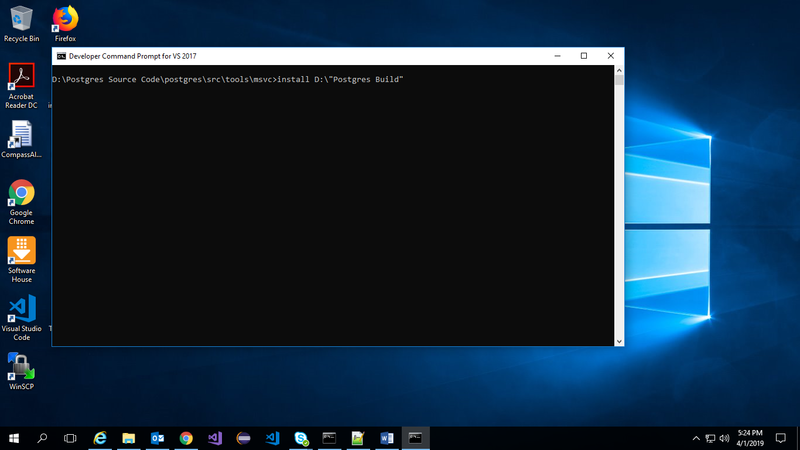Open the Action Center notifications panel
Screen dimensions: 800x450
pyautogui.click(x=781, y=438)
